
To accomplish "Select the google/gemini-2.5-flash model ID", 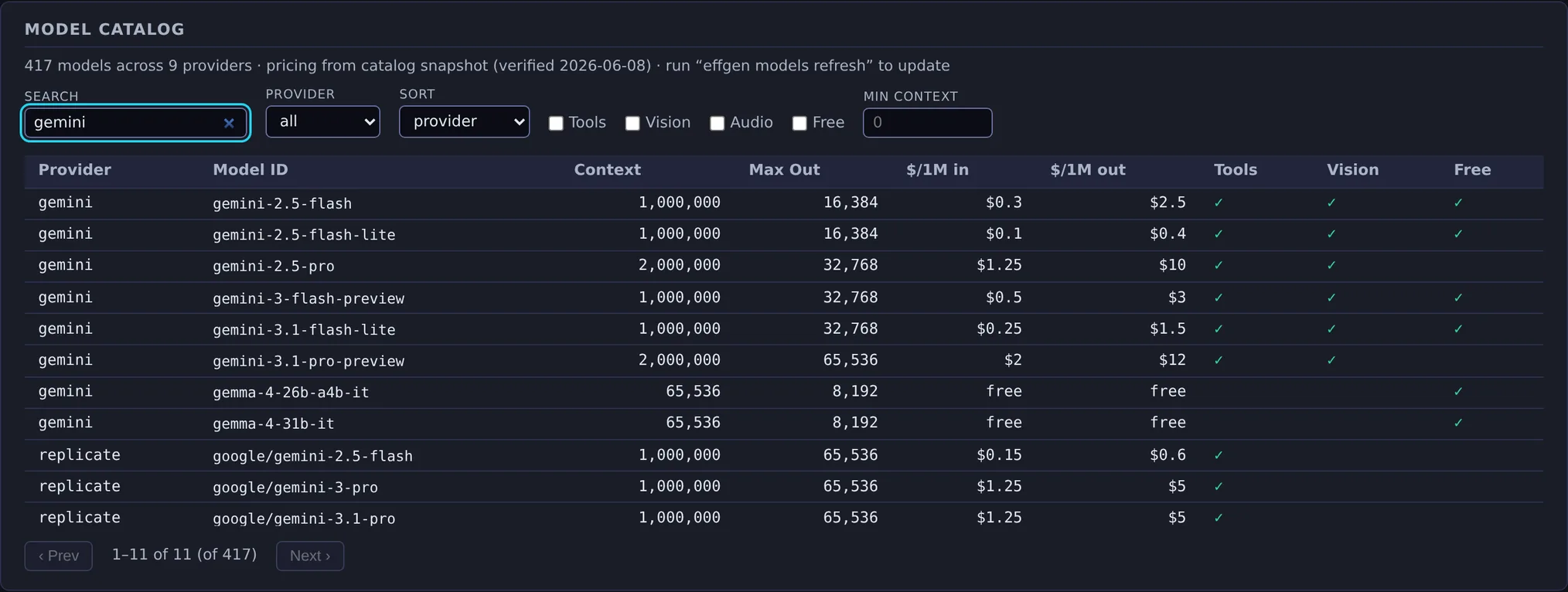I will tap(312, 456).
